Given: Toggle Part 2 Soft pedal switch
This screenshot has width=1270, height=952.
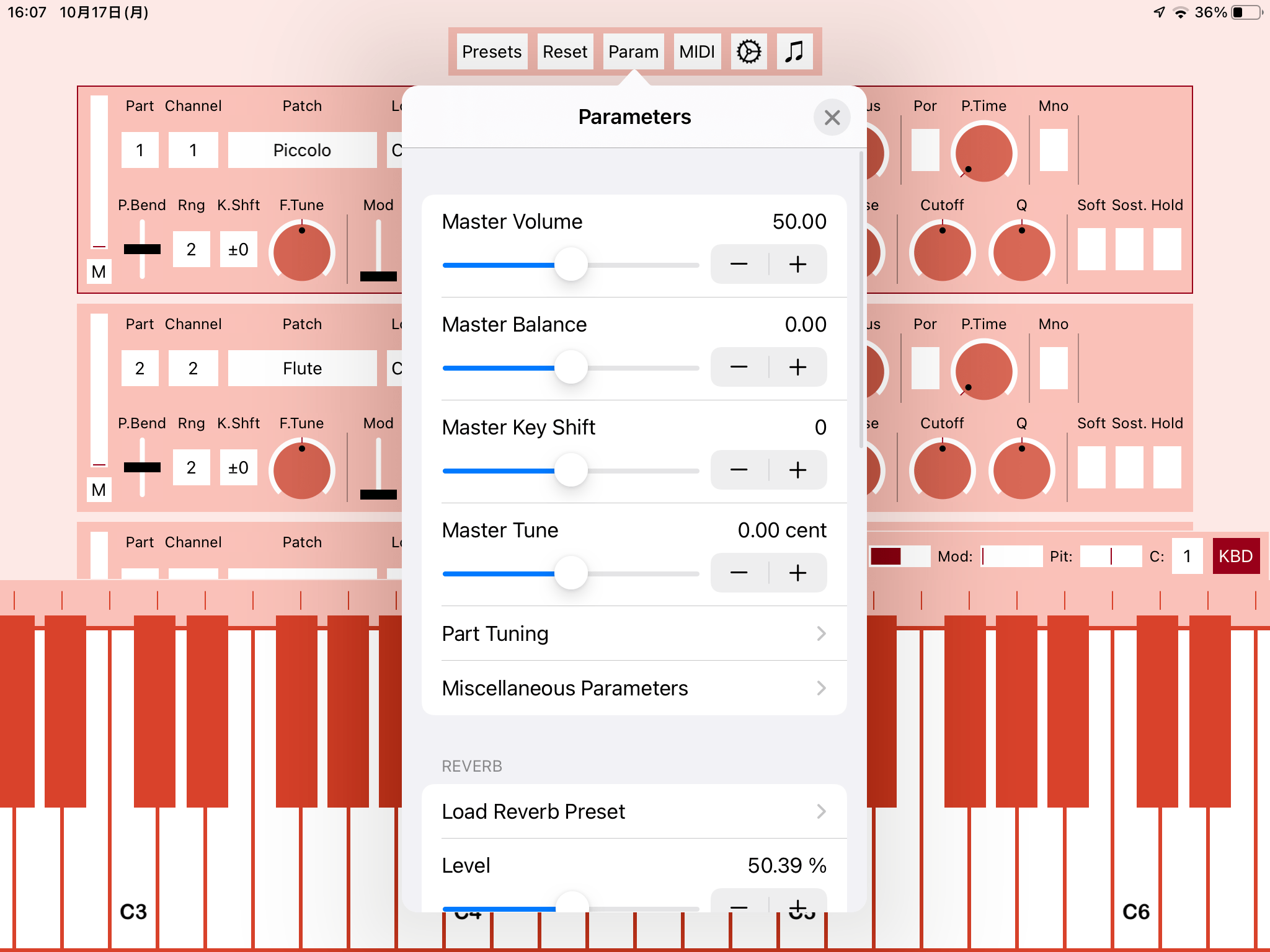Looking at the screenshot, I should pyautogui.click(x=1091, y=467).
